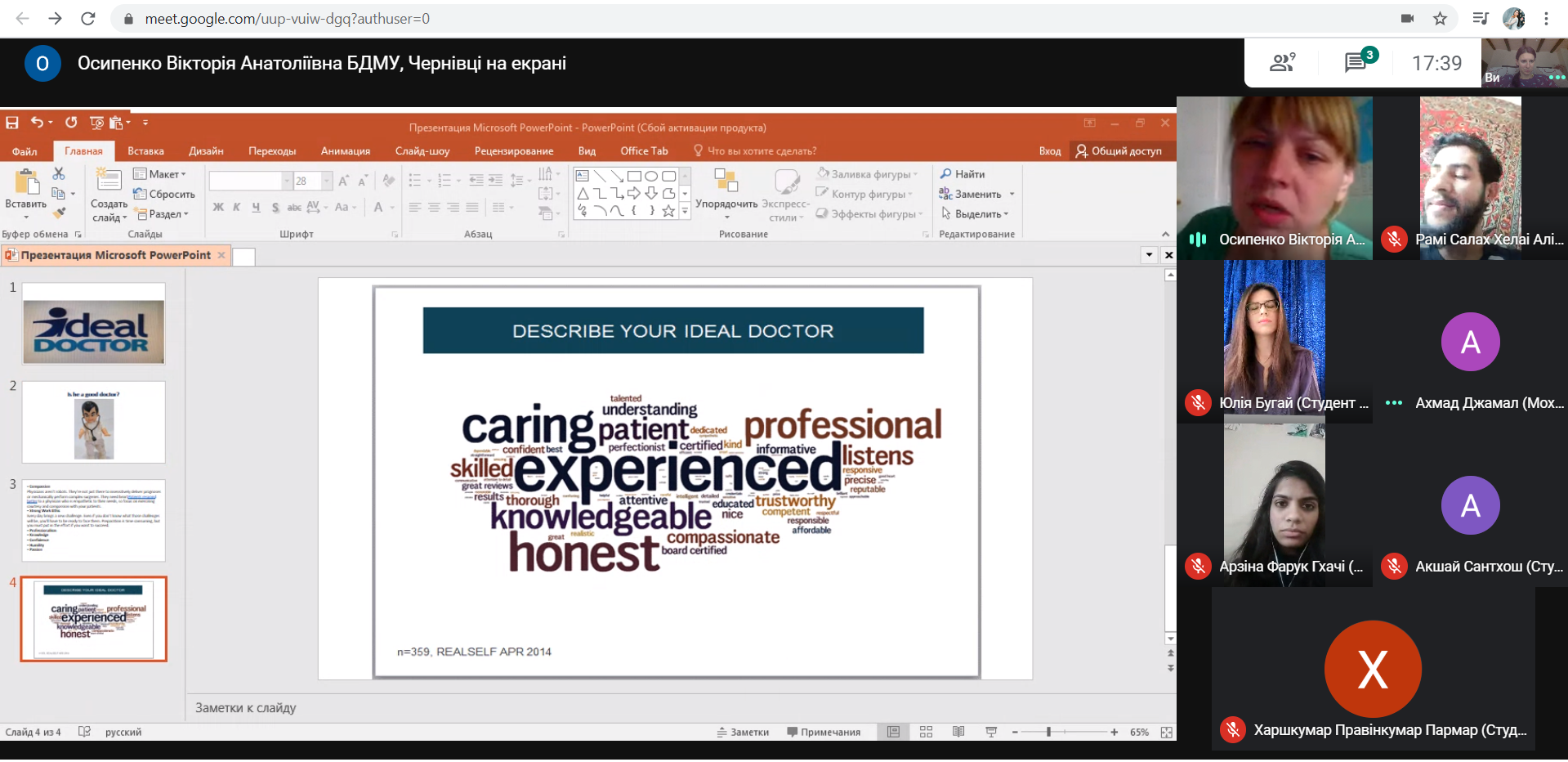Open the Анимация (Animation) ribbon tab
1568x762 pixels.
point(345,151)
